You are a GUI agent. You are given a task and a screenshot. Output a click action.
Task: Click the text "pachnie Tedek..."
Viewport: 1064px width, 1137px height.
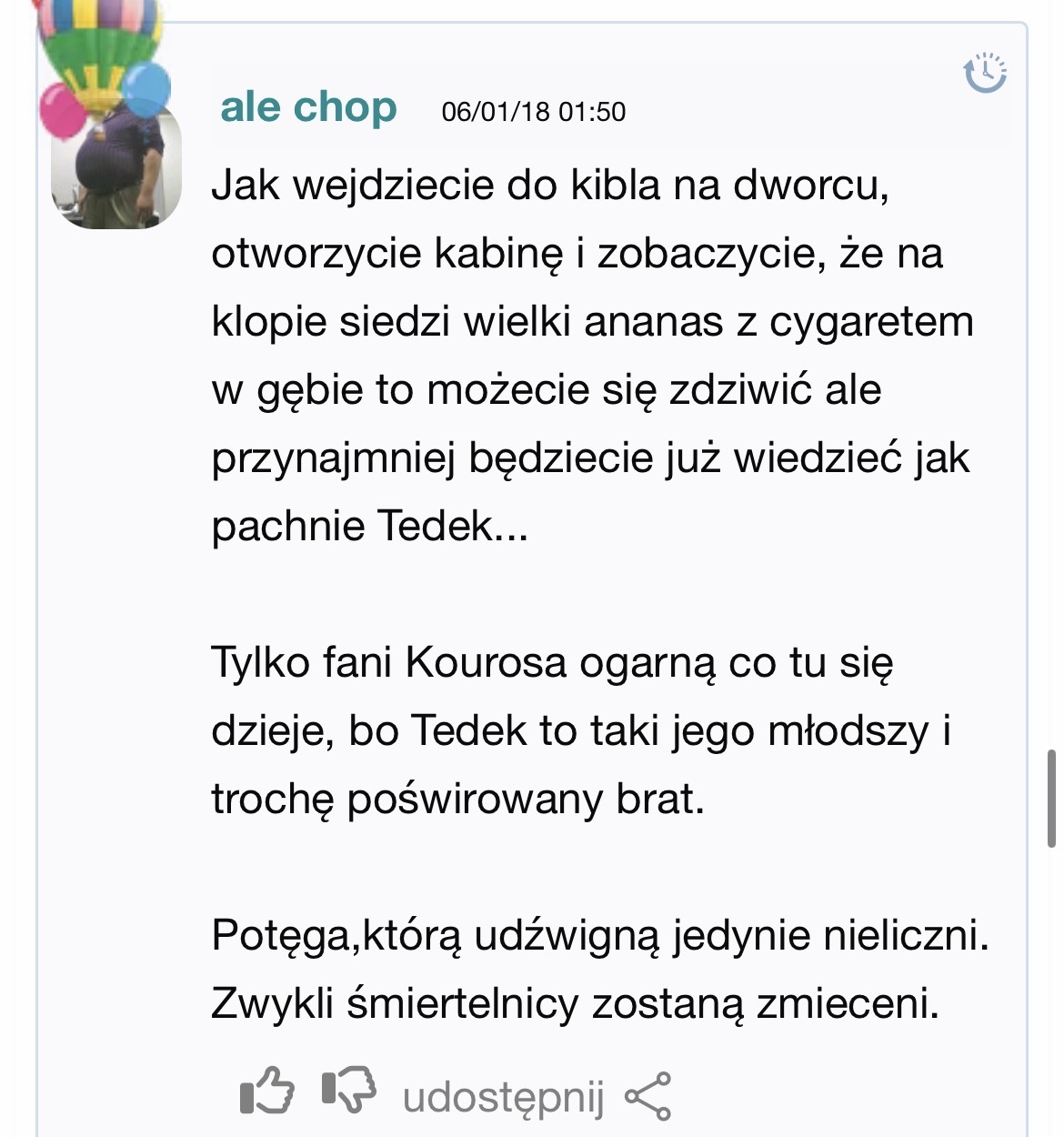coord(369,526)
